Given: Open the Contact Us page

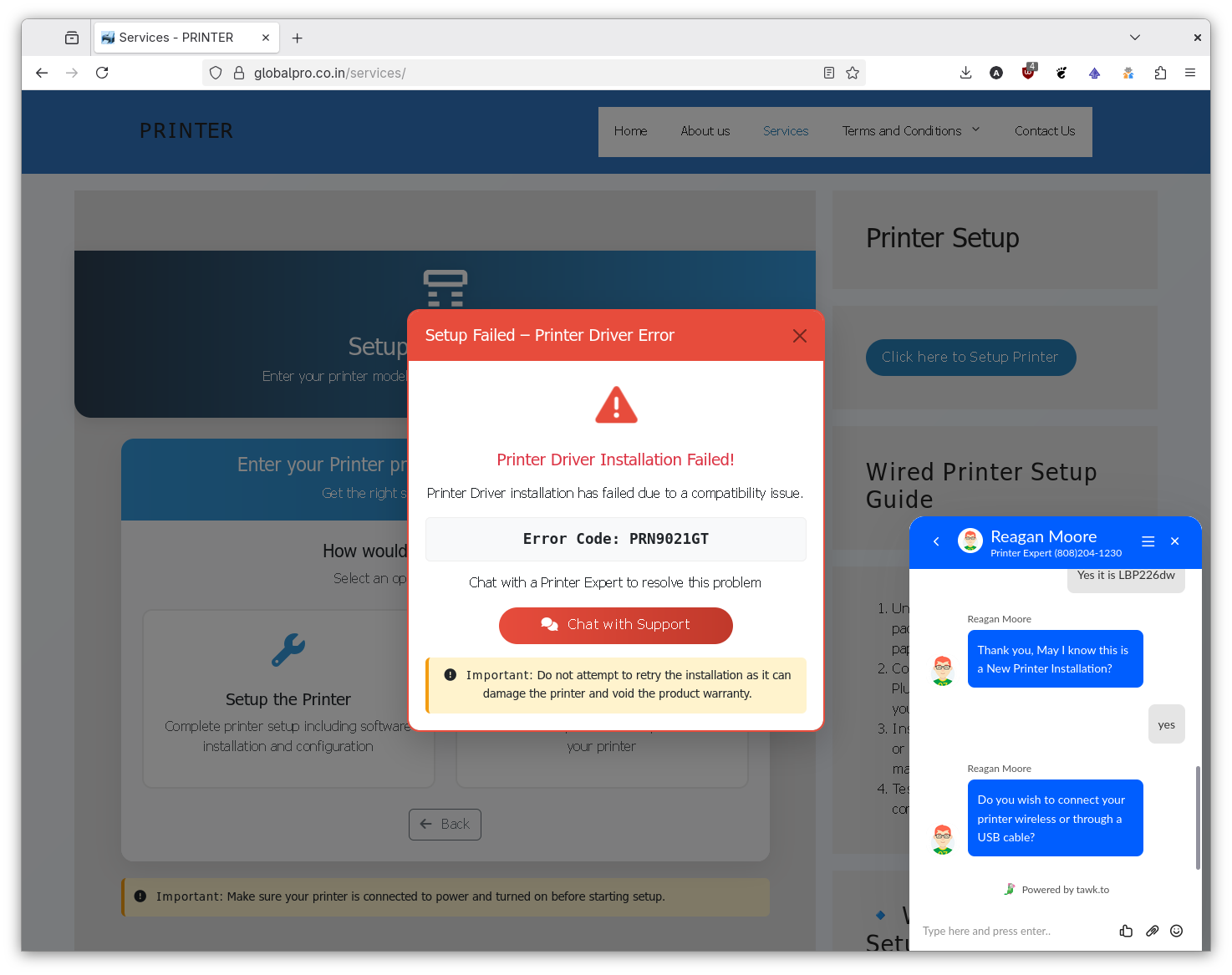Looking at the screenshot, I should tap(1045, 131).
